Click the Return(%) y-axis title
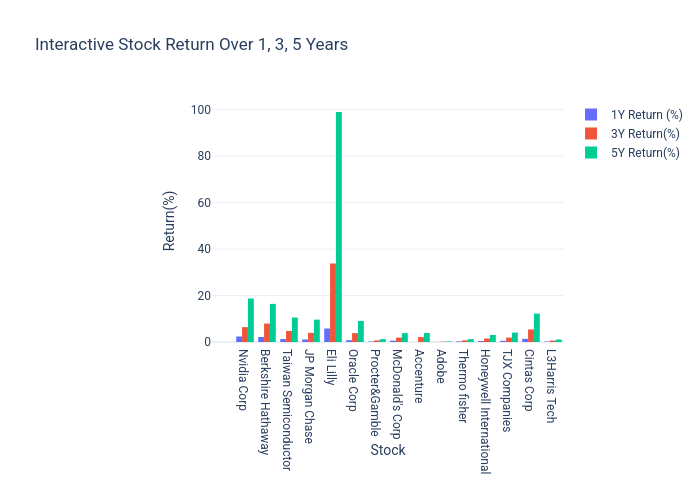 [169, 221]
